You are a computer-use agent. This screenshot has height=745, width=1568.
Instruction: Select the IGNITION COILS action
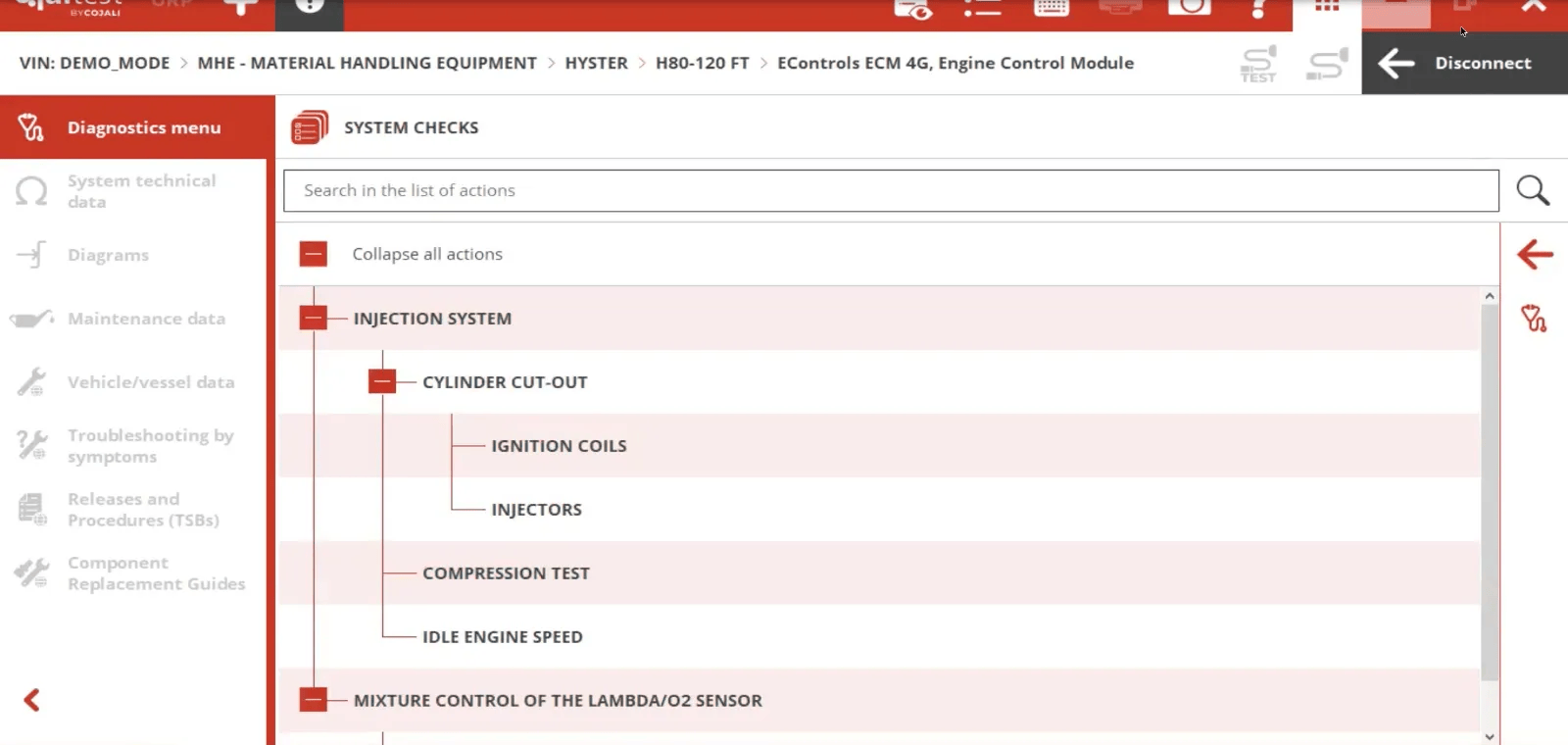[559, 446]
